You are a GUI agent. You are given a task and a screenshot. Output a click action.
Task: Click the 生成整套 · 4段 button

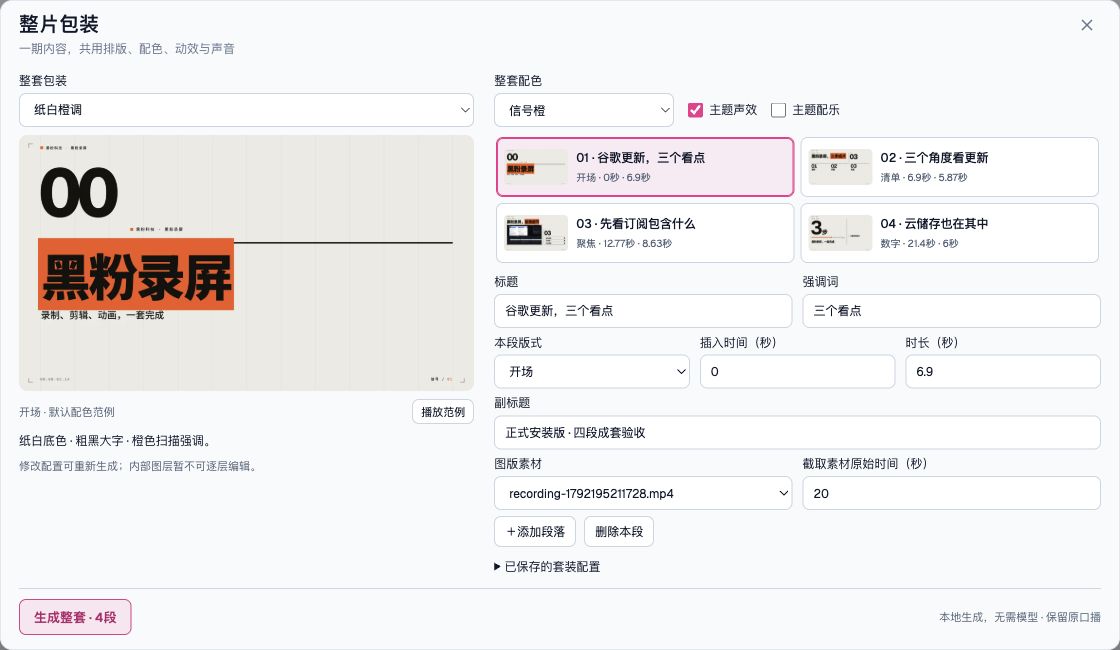point(75,617)
